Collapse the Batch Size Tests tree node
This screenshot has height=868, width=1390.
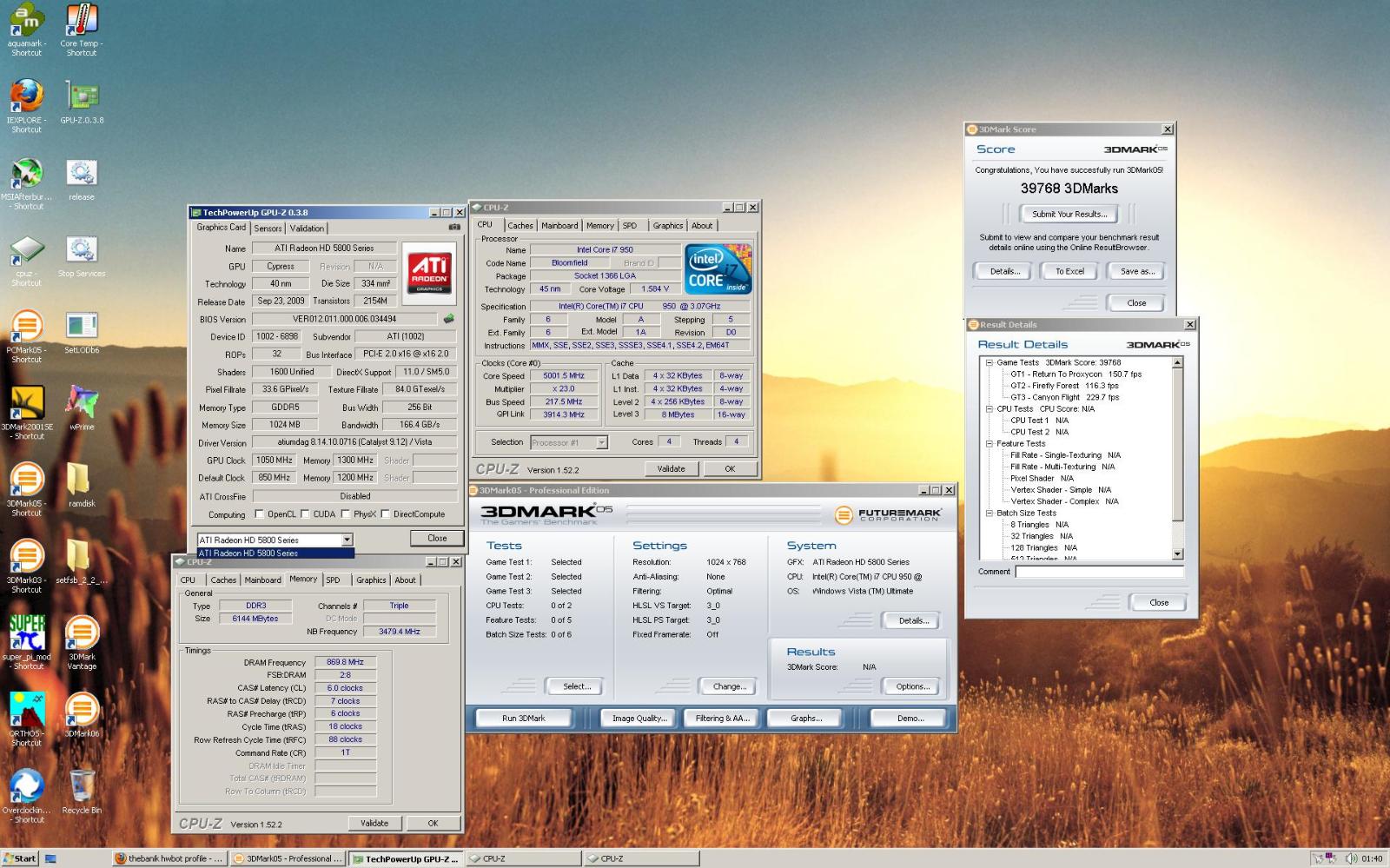990,514
